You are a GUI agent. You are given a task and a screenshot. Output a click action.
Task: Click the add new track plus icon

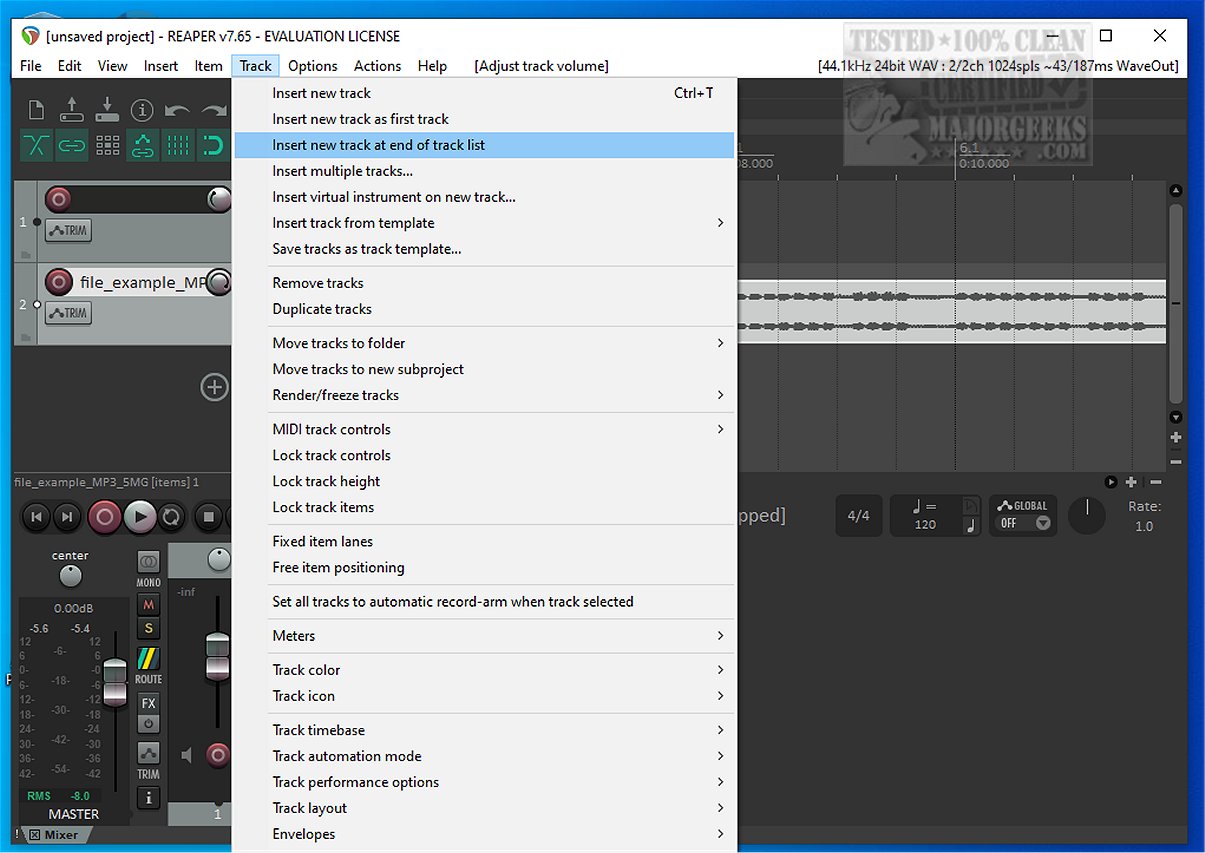[214, 387]
